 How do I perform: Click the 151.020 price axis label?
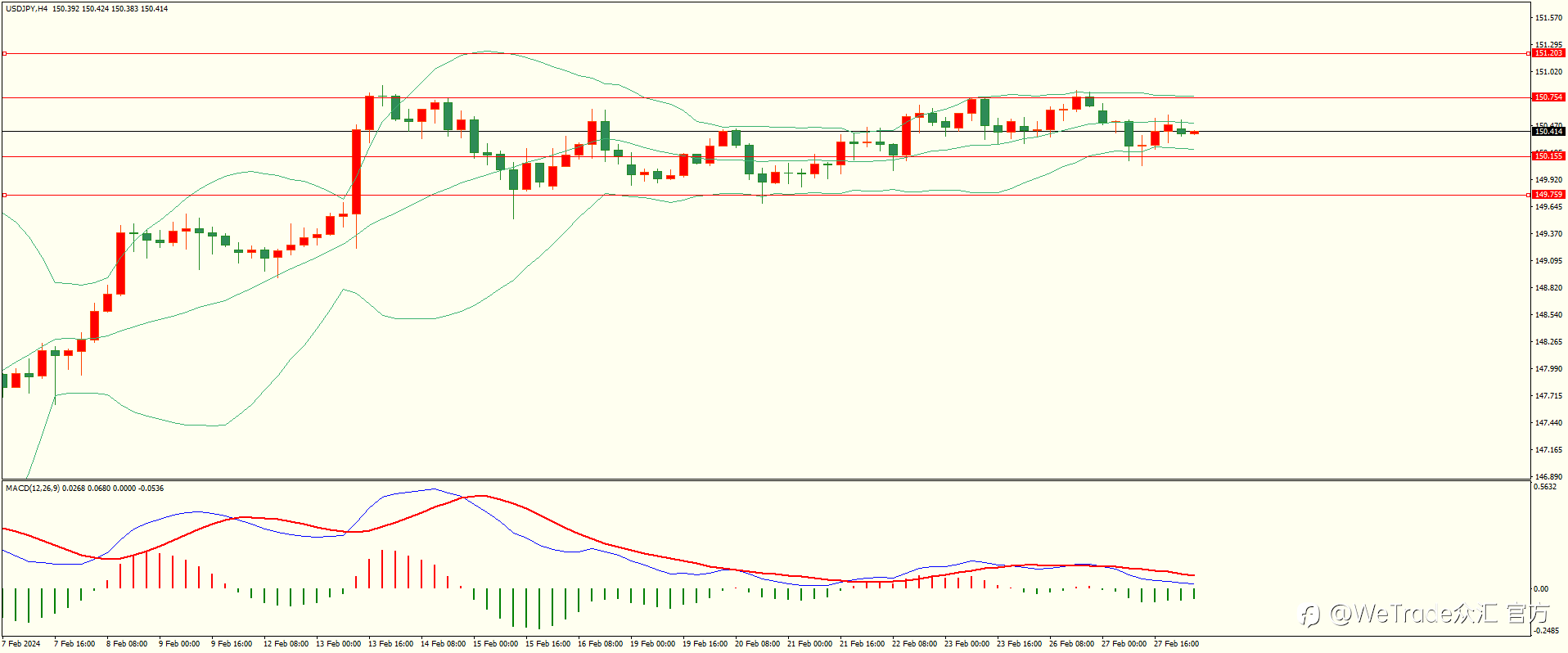(1548, 72)
